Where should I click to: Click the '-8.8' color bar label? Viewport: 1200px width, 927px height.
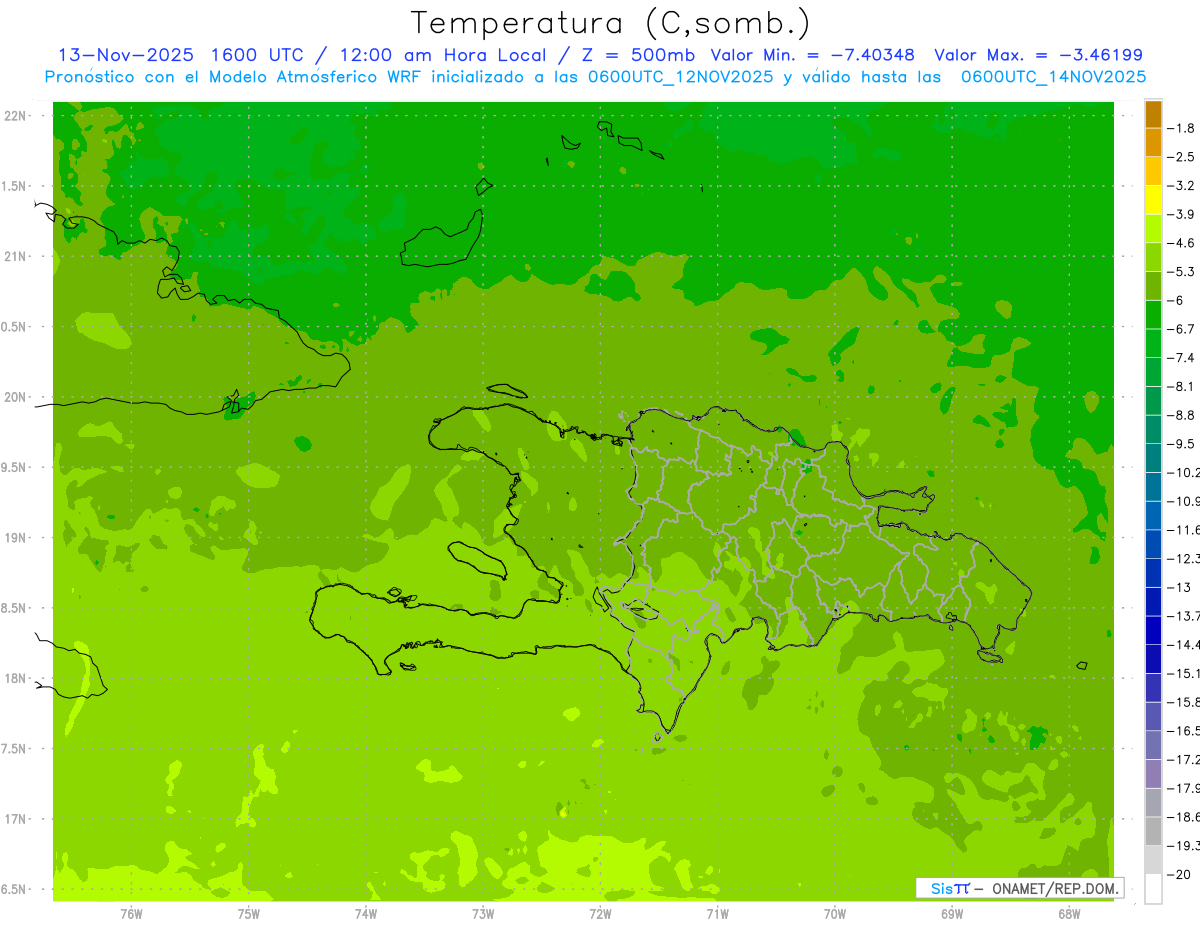(1182, 415)
